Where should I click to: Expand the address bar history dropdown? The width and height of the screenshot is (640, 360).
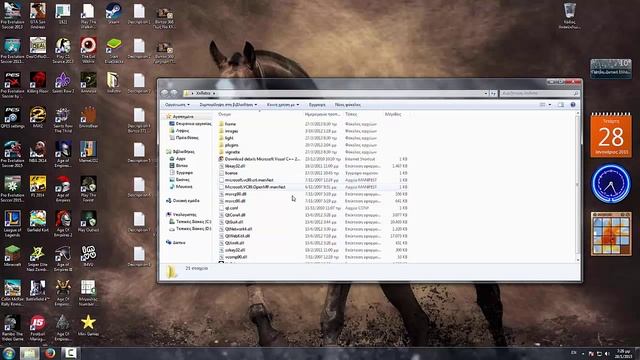pos(486,93)
